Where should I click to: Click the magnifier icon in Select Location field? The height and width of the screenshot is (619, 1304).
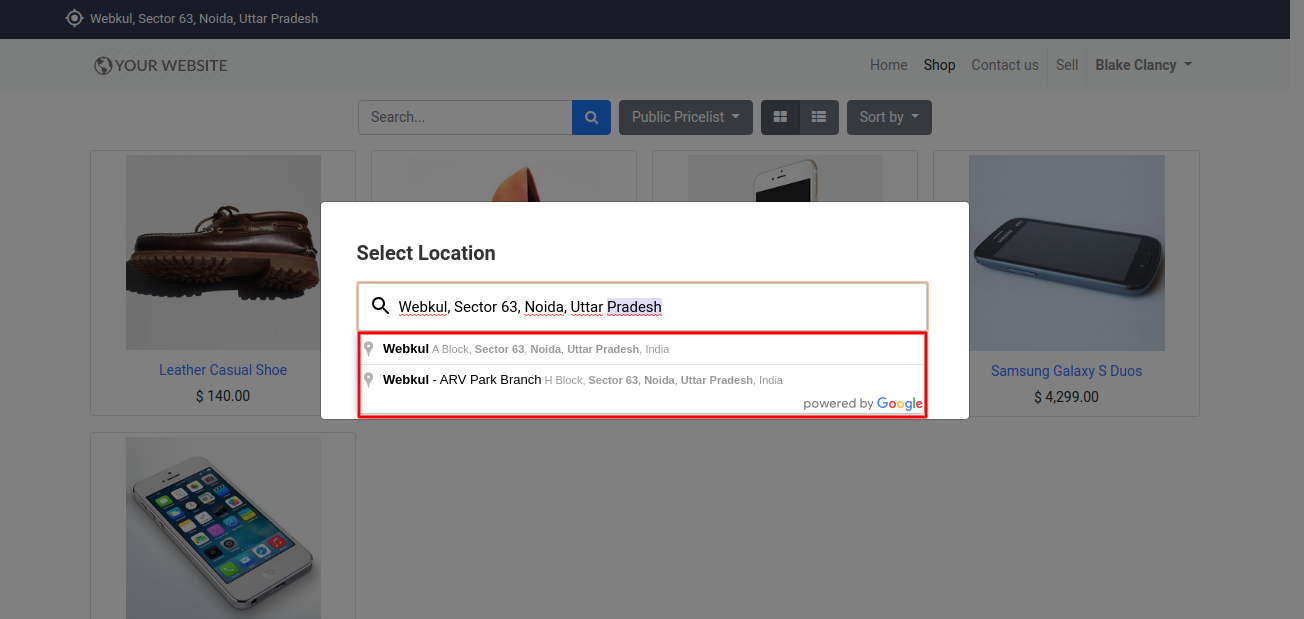point(380,306)
